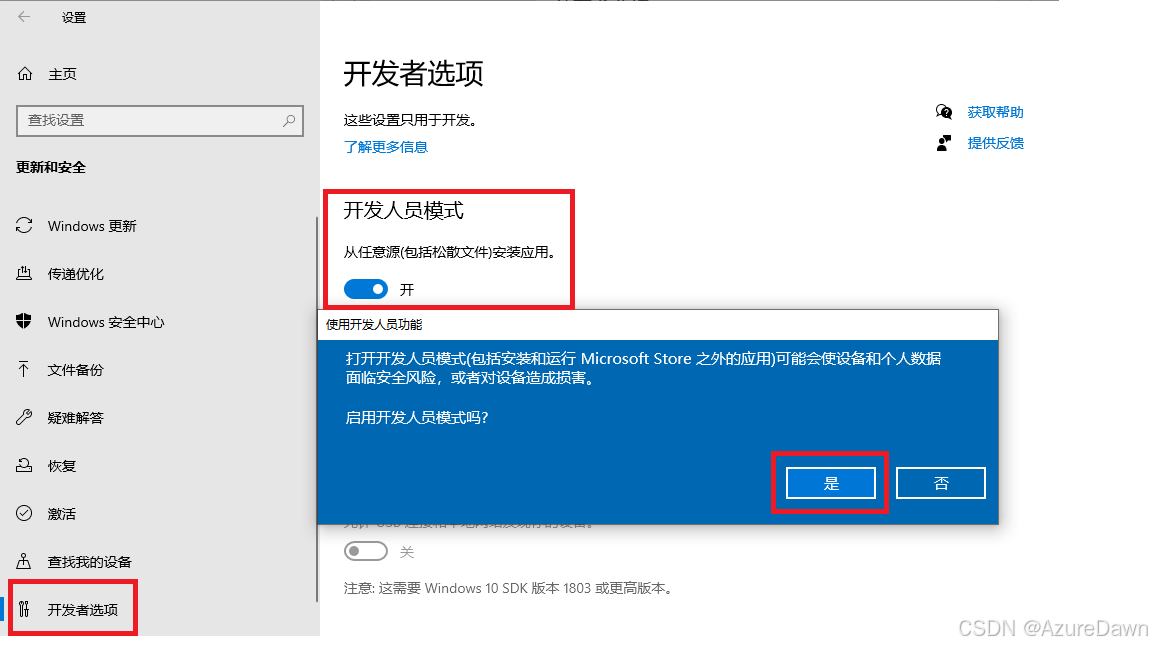
Task: Click the back arrow icon
Action: pyautogui.click(x=24, y=17)
